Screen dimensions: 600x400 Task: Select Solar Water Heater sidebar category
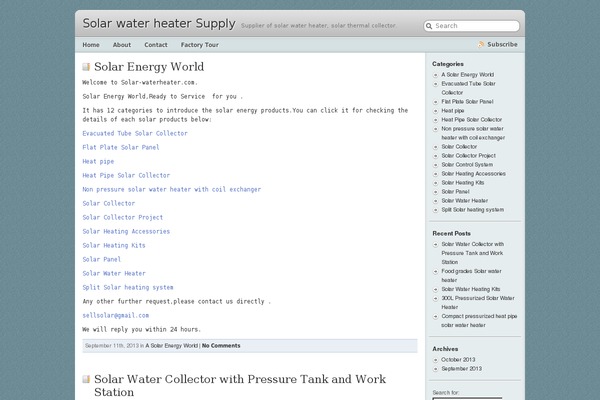[x=465, y=201]
